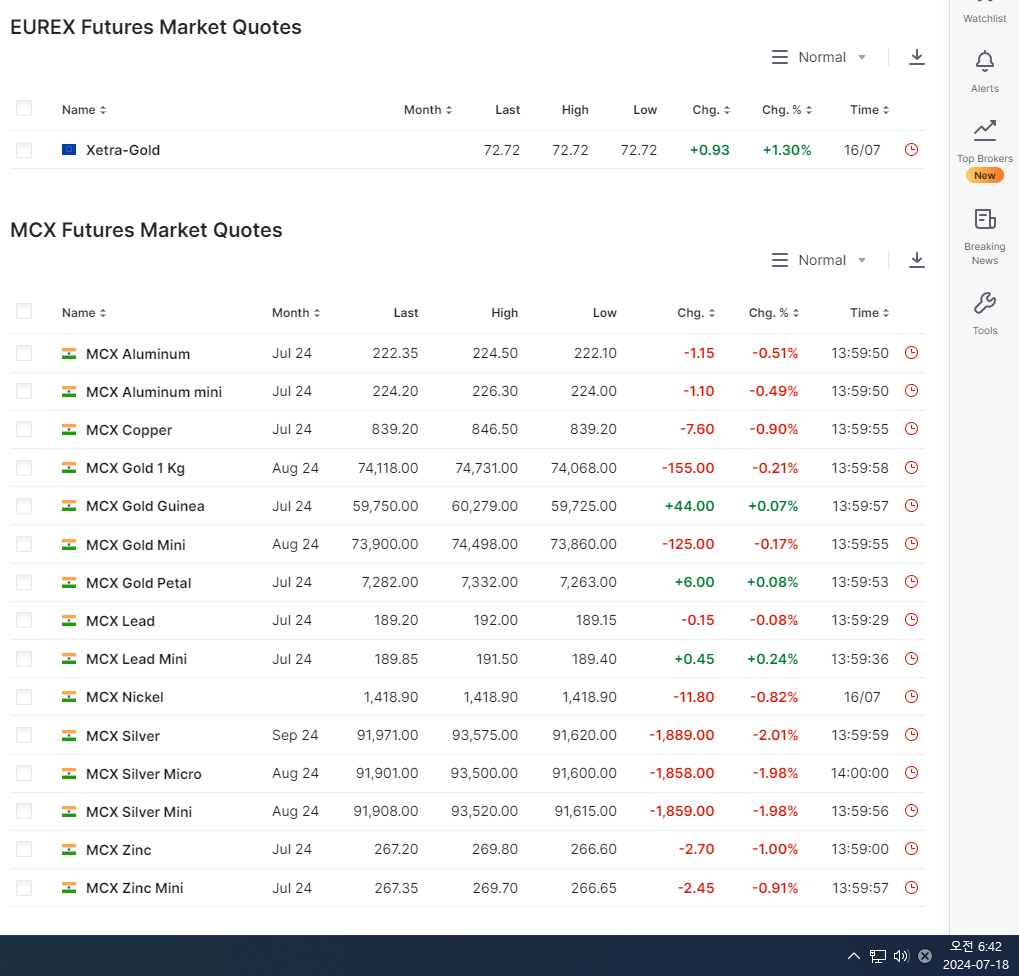The width and height of the screenshot is (1019, 976).
Task: Open the MCX Silver Mini link
Action: click(x=139, y=812)
